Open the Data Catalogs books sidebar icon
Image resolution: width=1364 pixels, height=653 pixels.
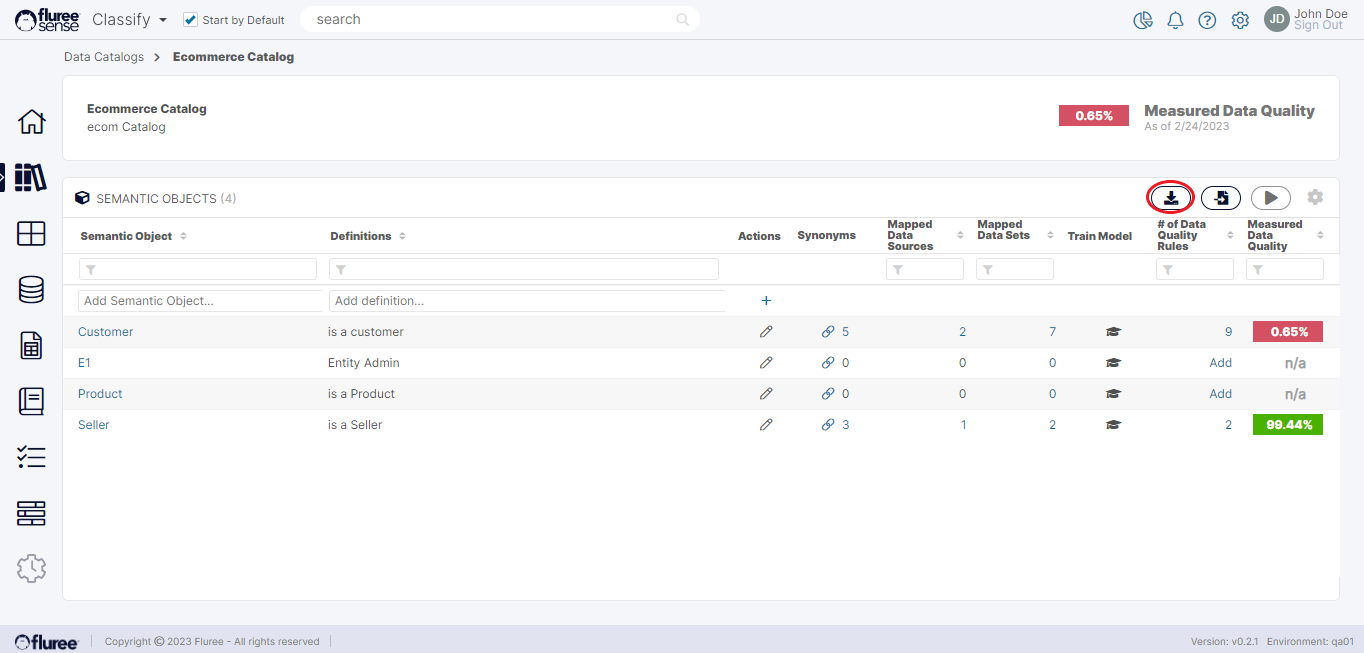31,177
